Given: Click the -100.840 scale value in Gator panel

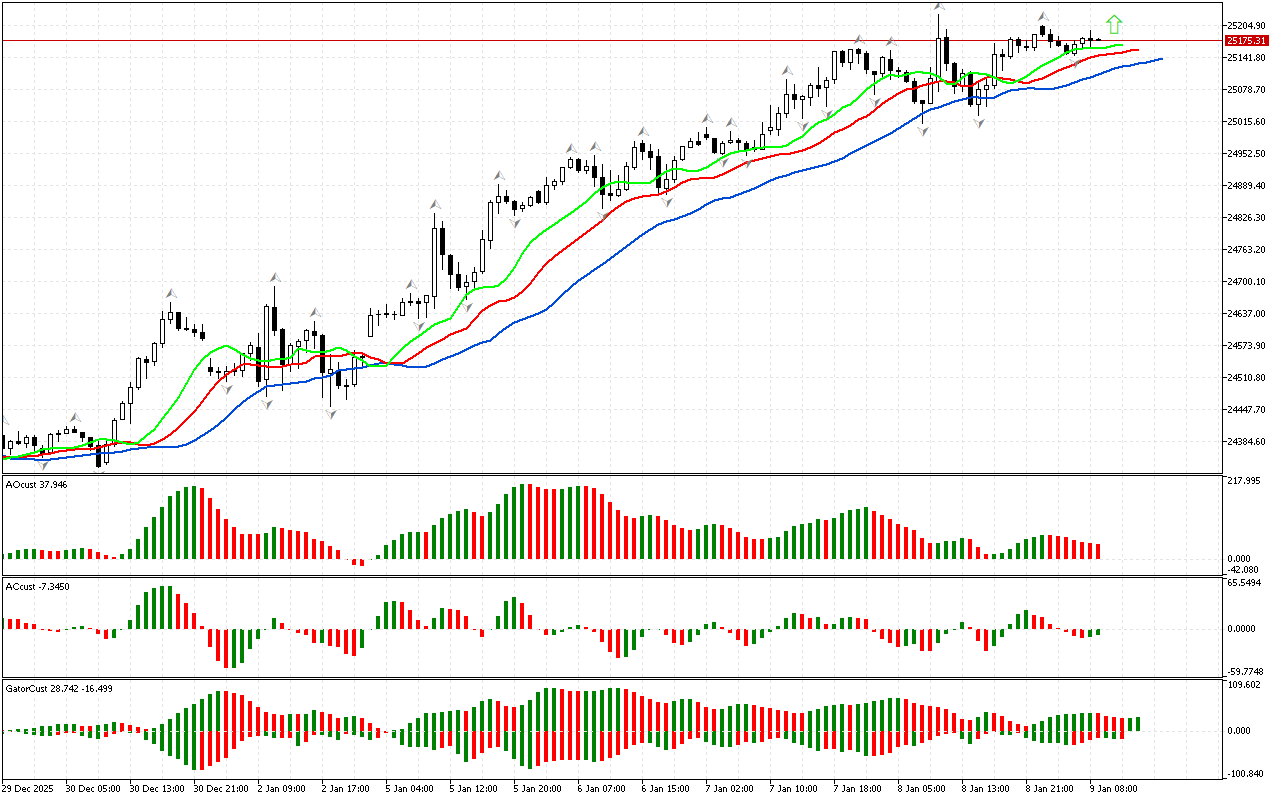Looking at the screenshot, I should click(1245, 773).
